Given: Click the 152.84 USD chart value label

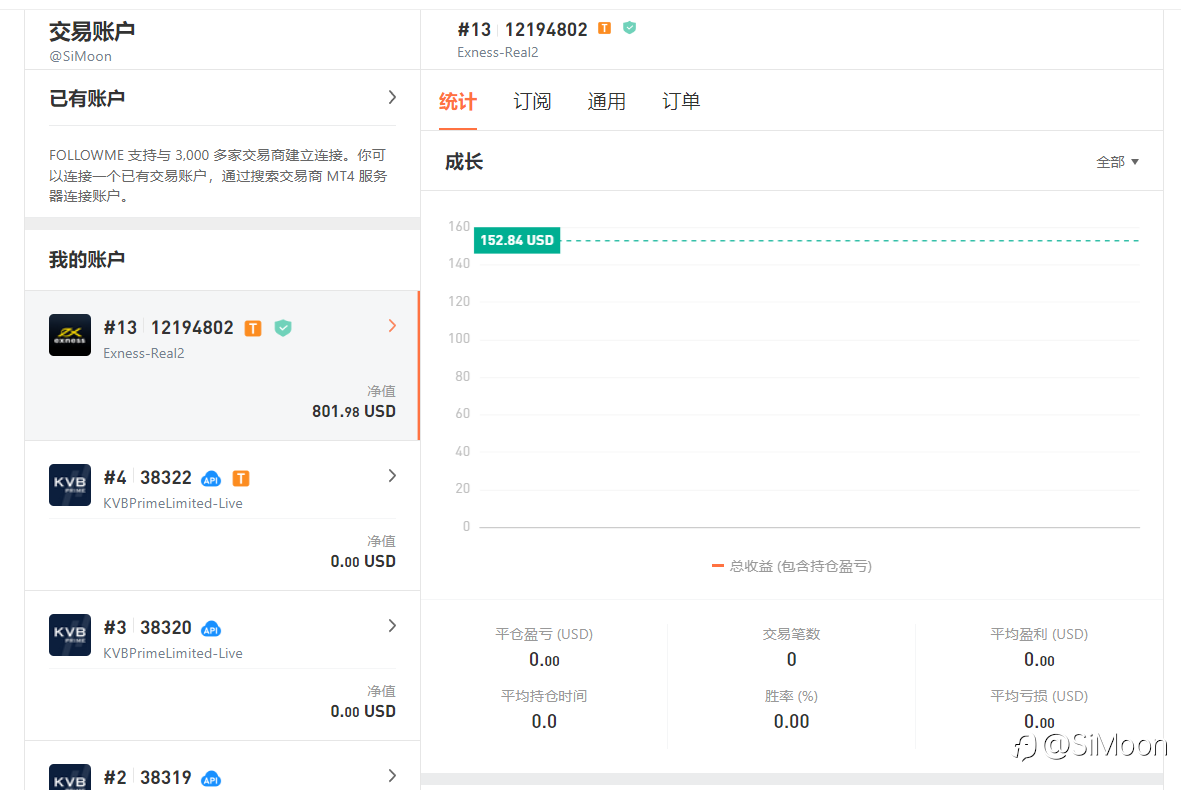Looking at the screenshot, I should coord(517,240).
